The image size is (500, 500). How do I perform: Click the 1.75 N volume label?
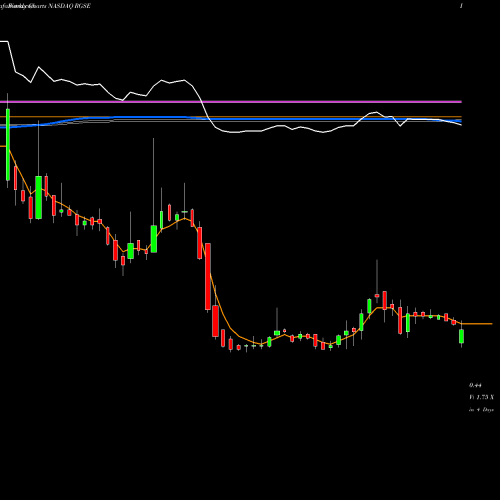pos(482,397)
